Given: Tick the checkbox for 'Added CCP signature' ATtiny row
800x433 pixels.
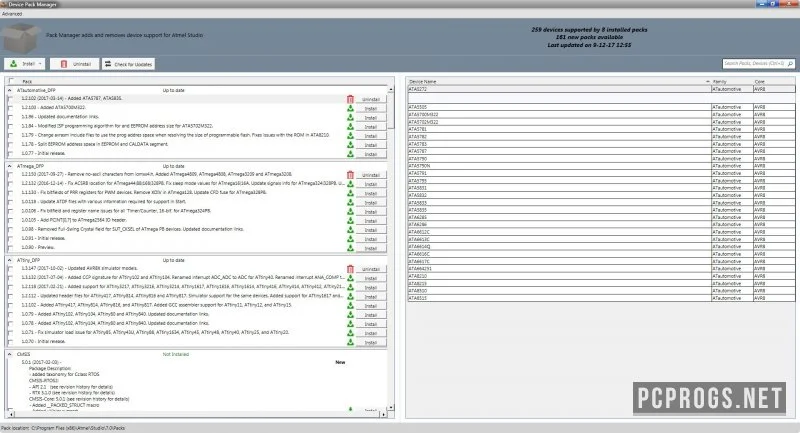Looking at the screenshot, I should (x=10, y=277).
